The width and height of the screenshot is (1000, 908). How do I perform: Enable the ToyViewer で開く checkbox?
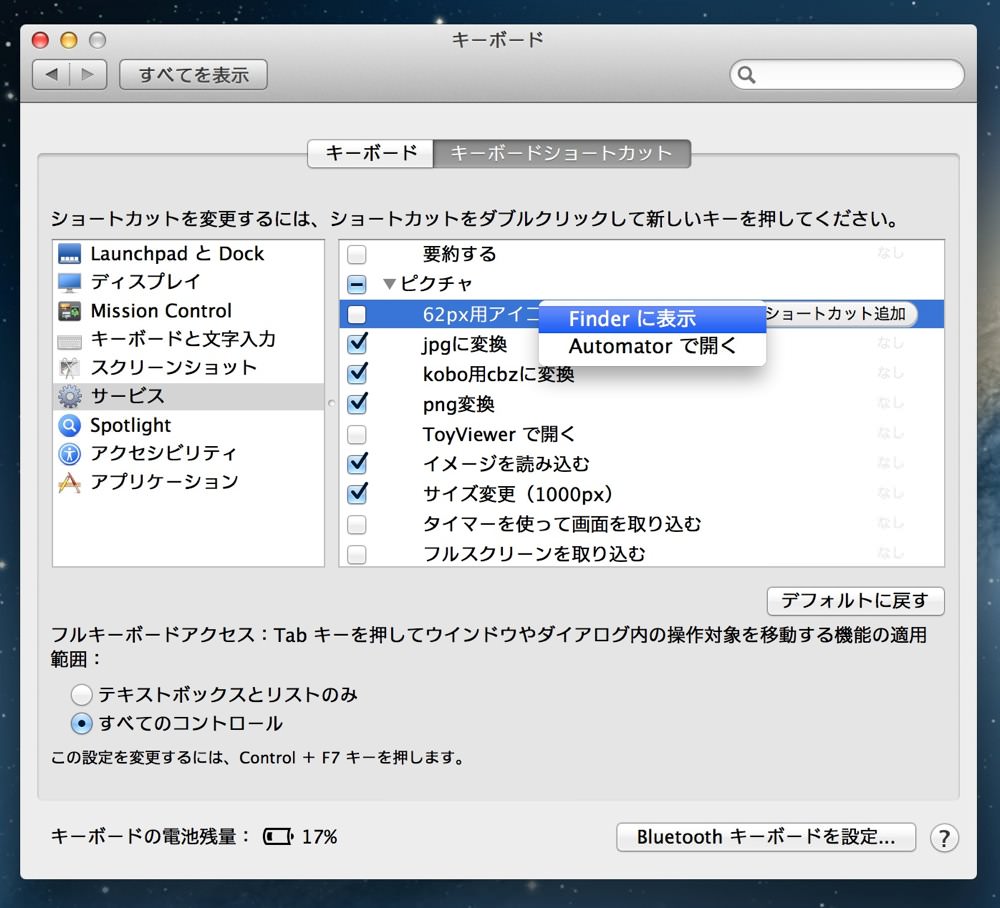click(x=357, y=434)
